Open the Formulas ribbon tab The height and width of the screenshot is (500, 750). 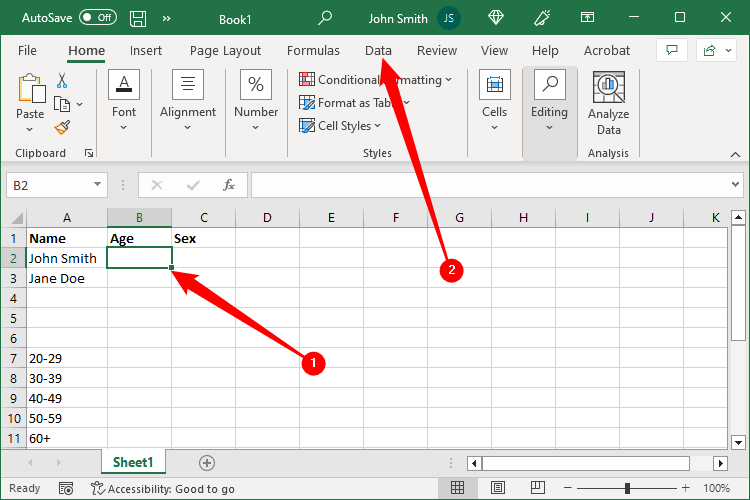click(x=313, y=51)
